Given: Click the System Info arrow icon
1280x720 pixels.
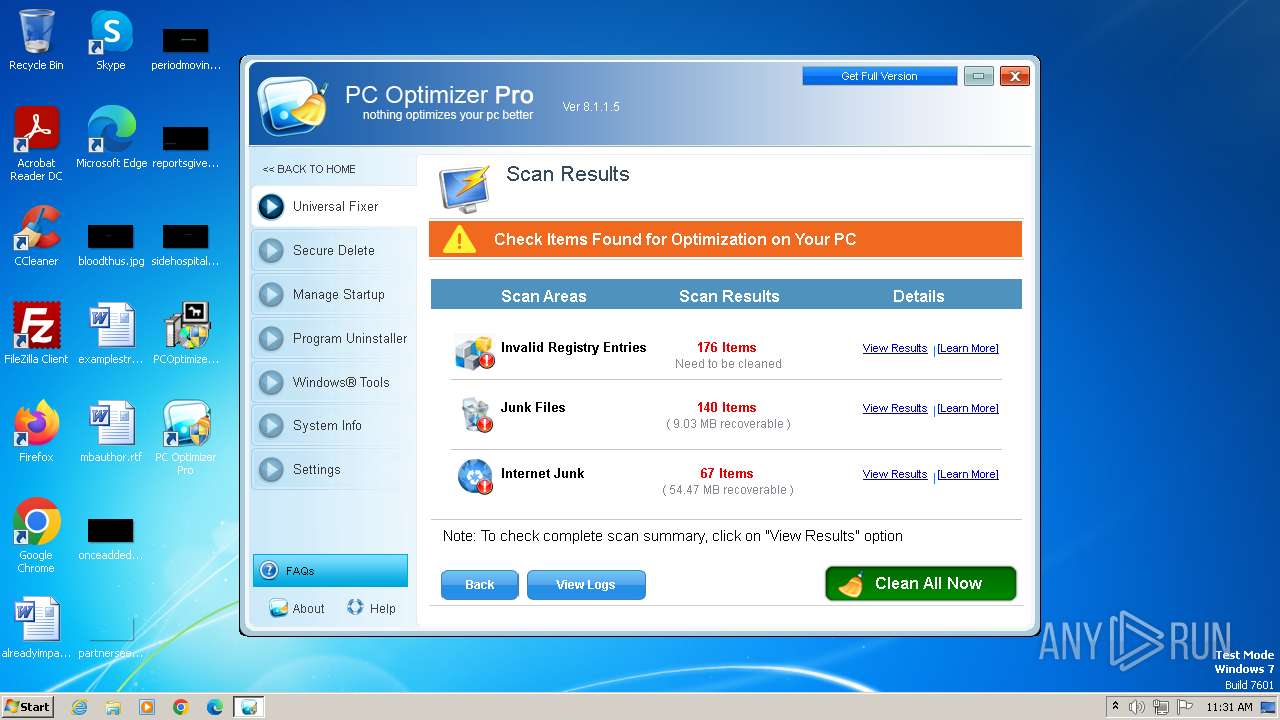Looking at the screenshot, I should pyautogui.click(x=271, y=425).
